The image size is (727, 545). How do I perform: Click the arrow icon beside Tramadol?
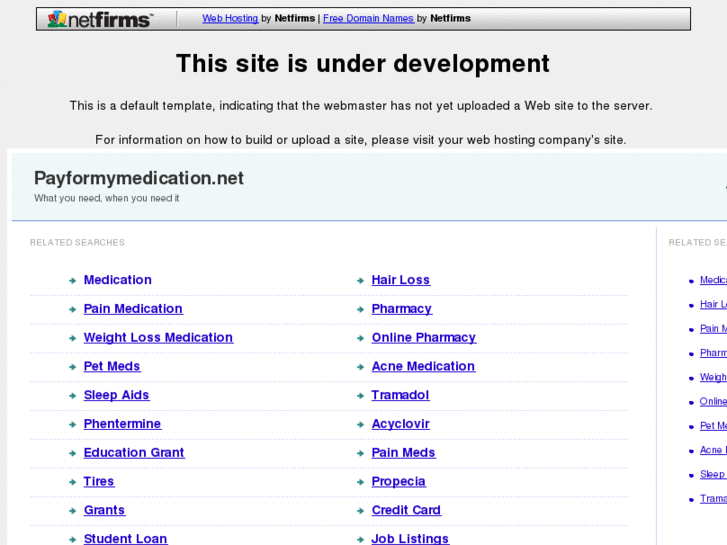tap(360, 396)
